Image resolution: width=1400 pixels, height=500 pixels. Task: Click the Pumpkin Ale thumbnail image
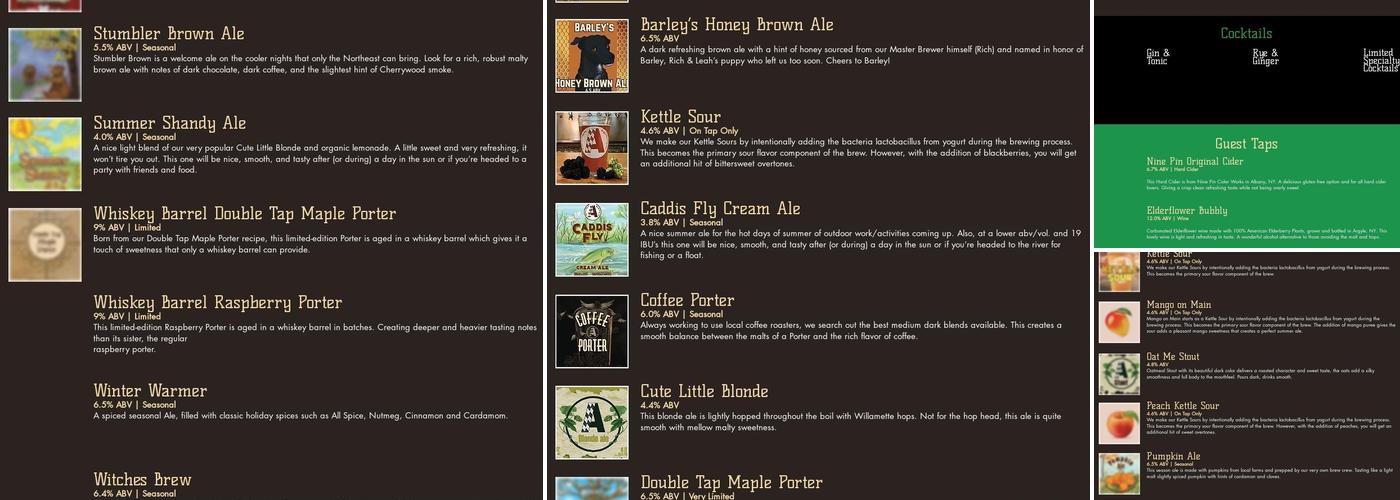[x=1119, y=474]
